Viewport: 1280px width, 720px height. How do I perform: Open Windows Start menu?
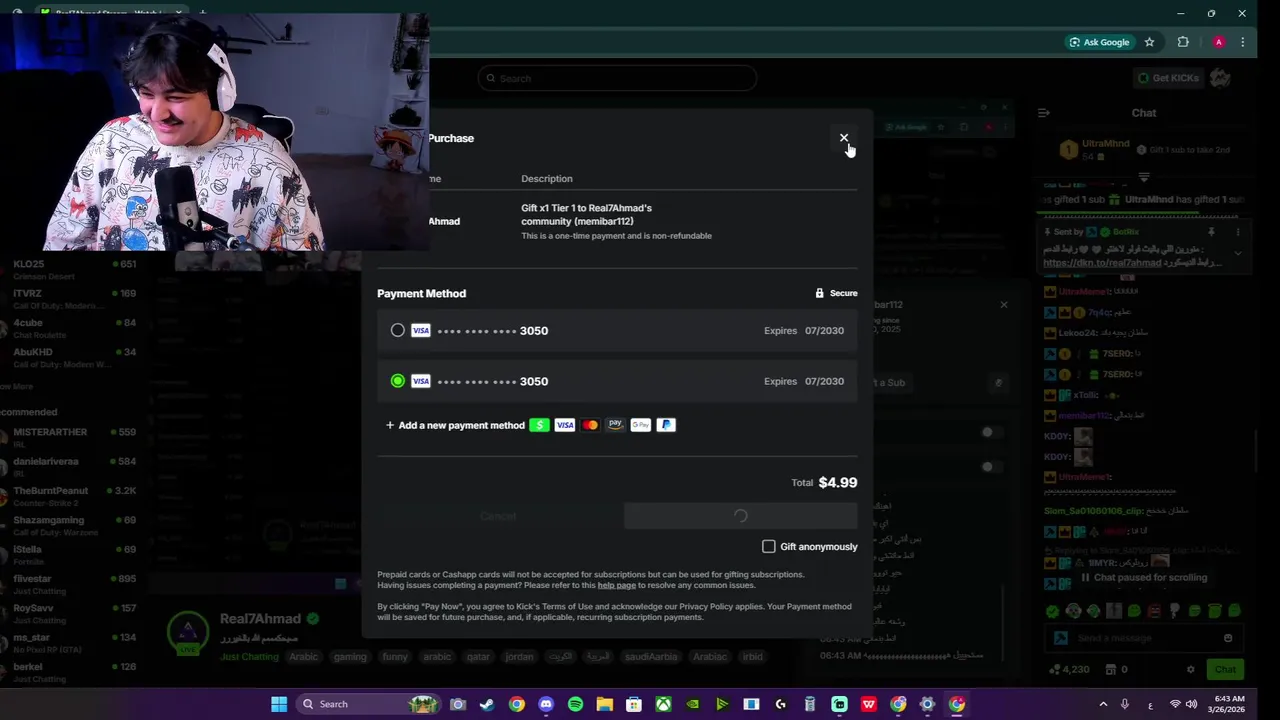(279, 704)
